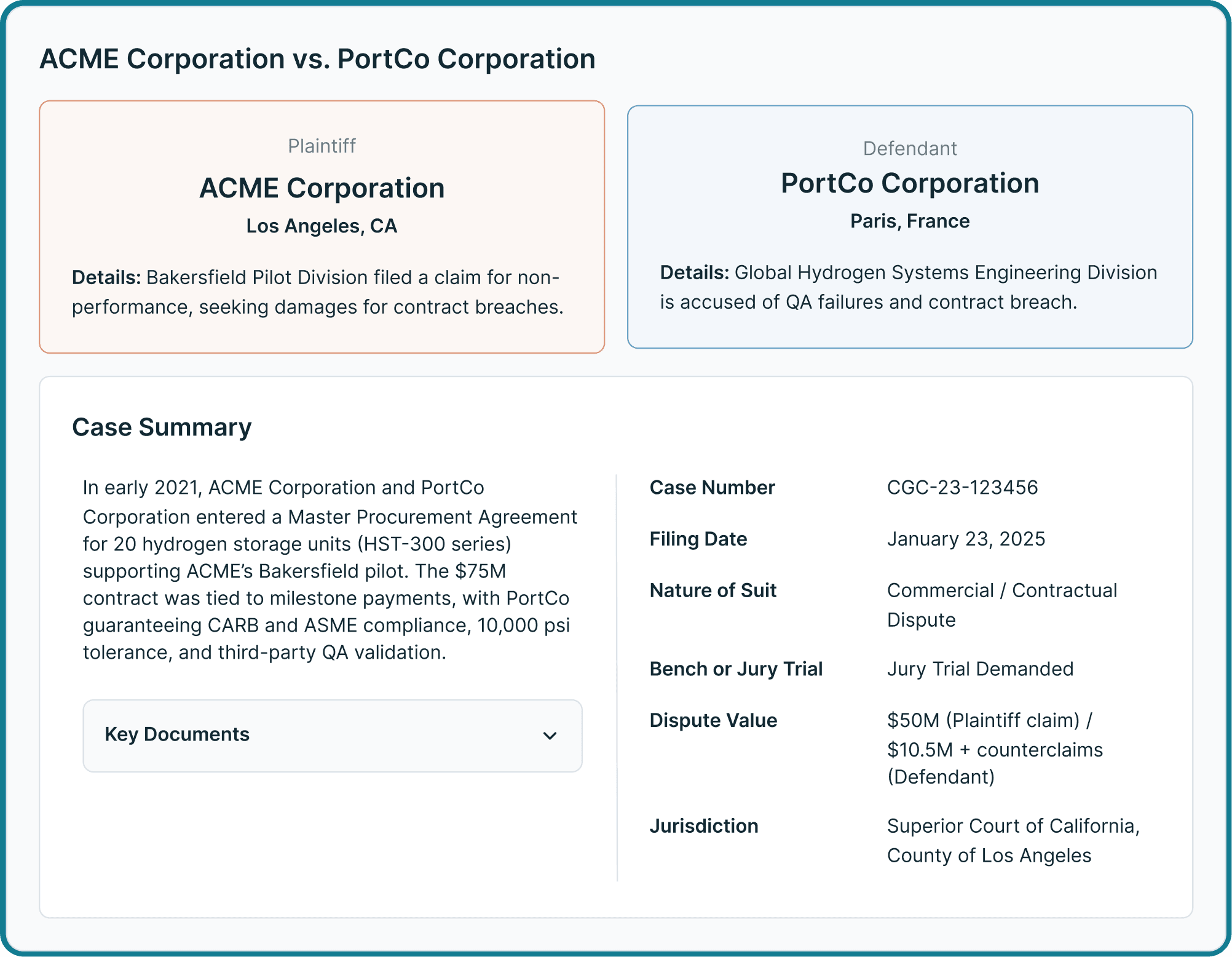Click the Nature of Suit label
The width and height of the screenshot is (1232, 957).
click(713, 590)
